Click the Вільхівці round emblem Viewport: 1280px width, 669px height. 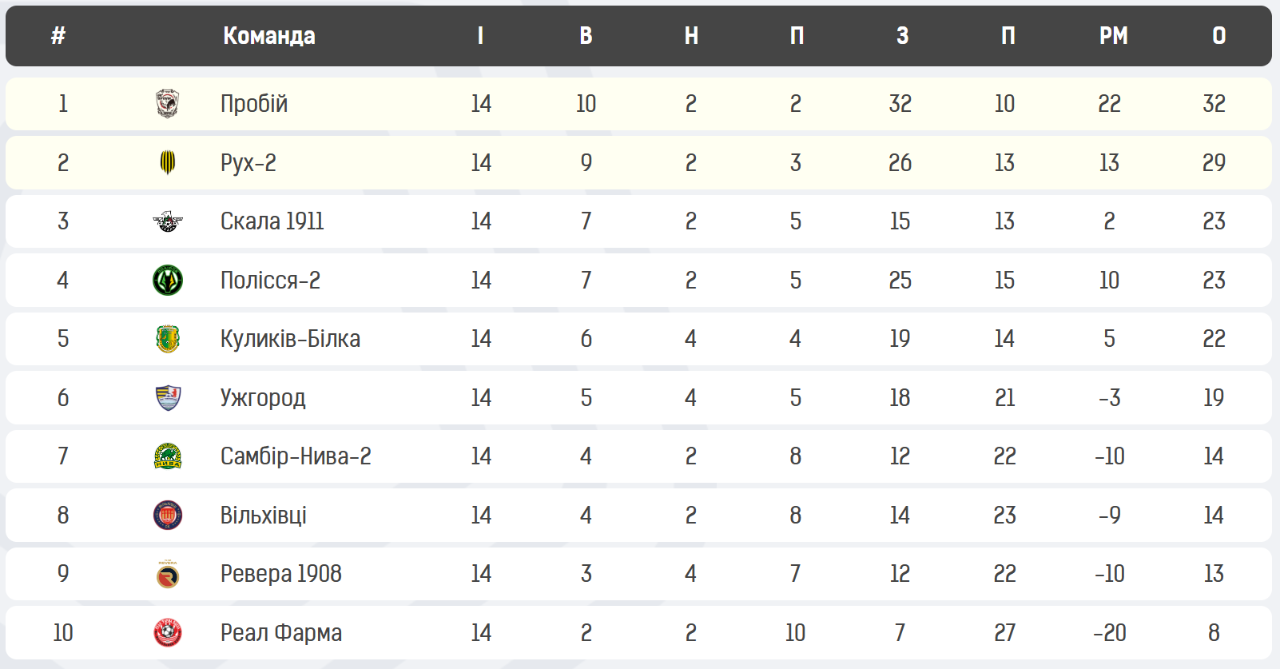(168, 515)
